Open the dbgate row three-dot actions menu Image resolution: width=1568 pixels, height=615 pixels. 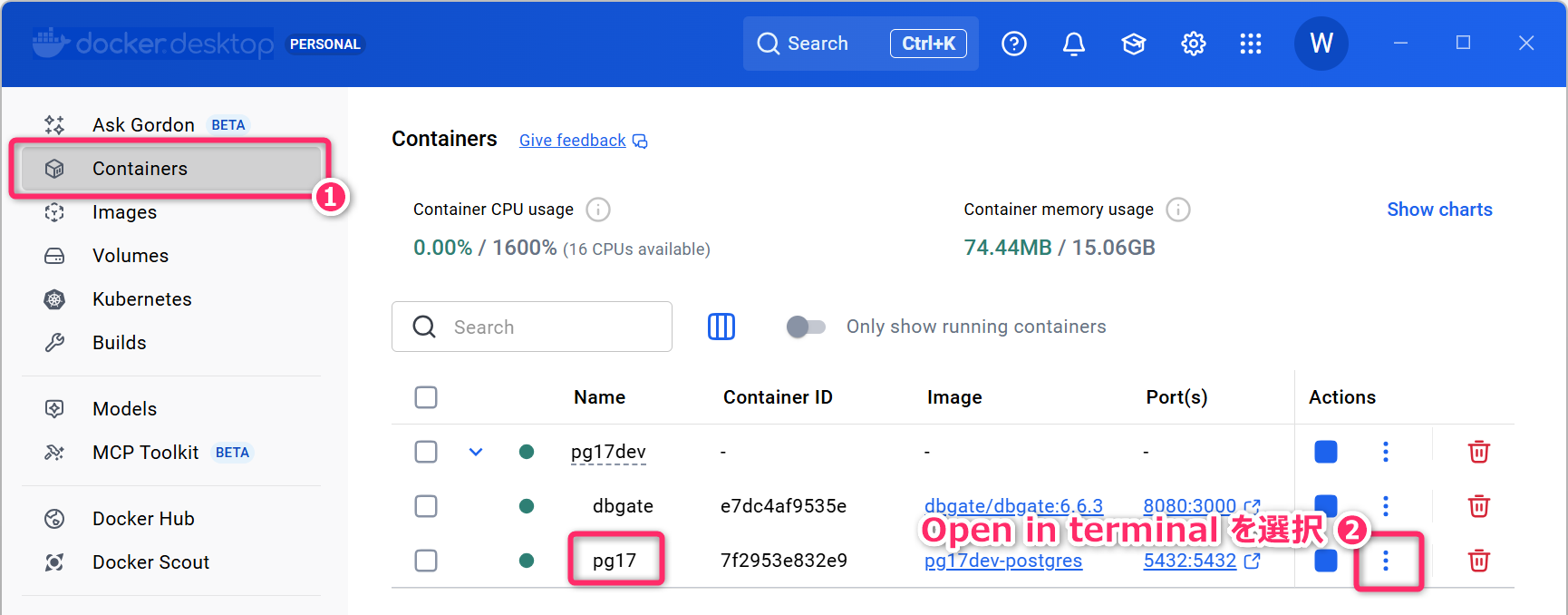click(x=1385, y=506)
